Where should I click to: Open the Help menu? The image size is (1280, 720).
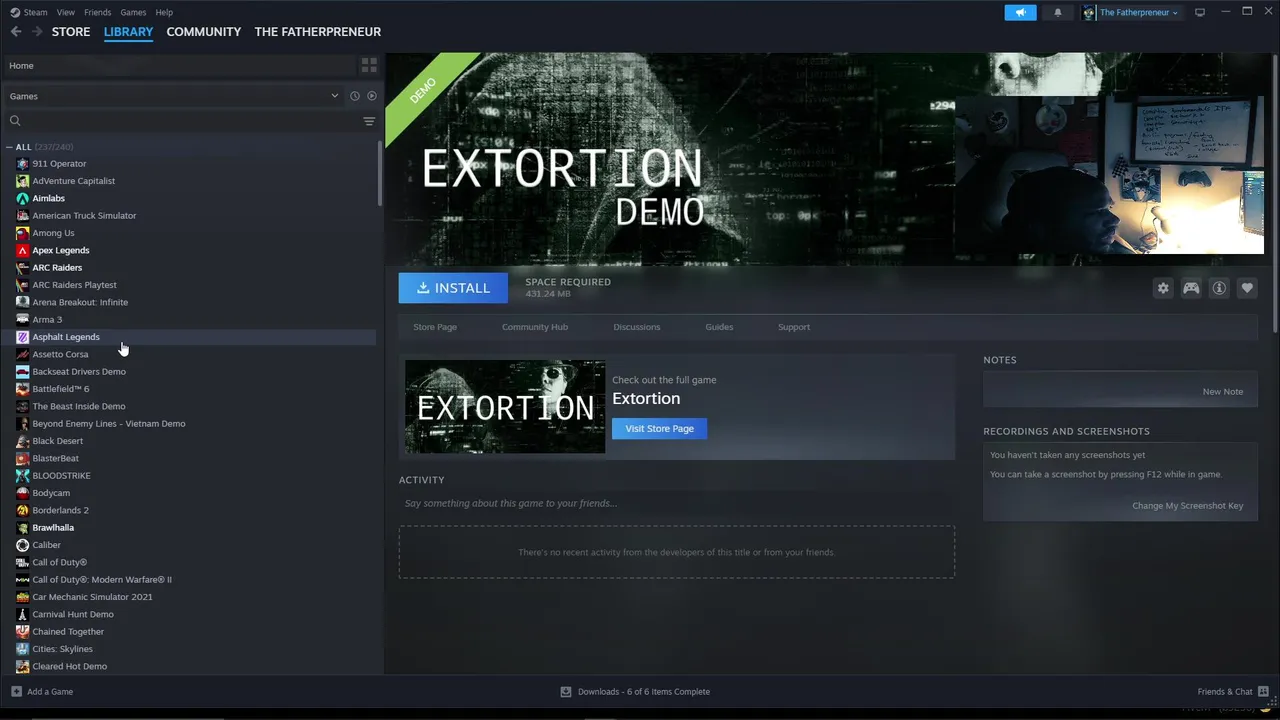(164, 12)
